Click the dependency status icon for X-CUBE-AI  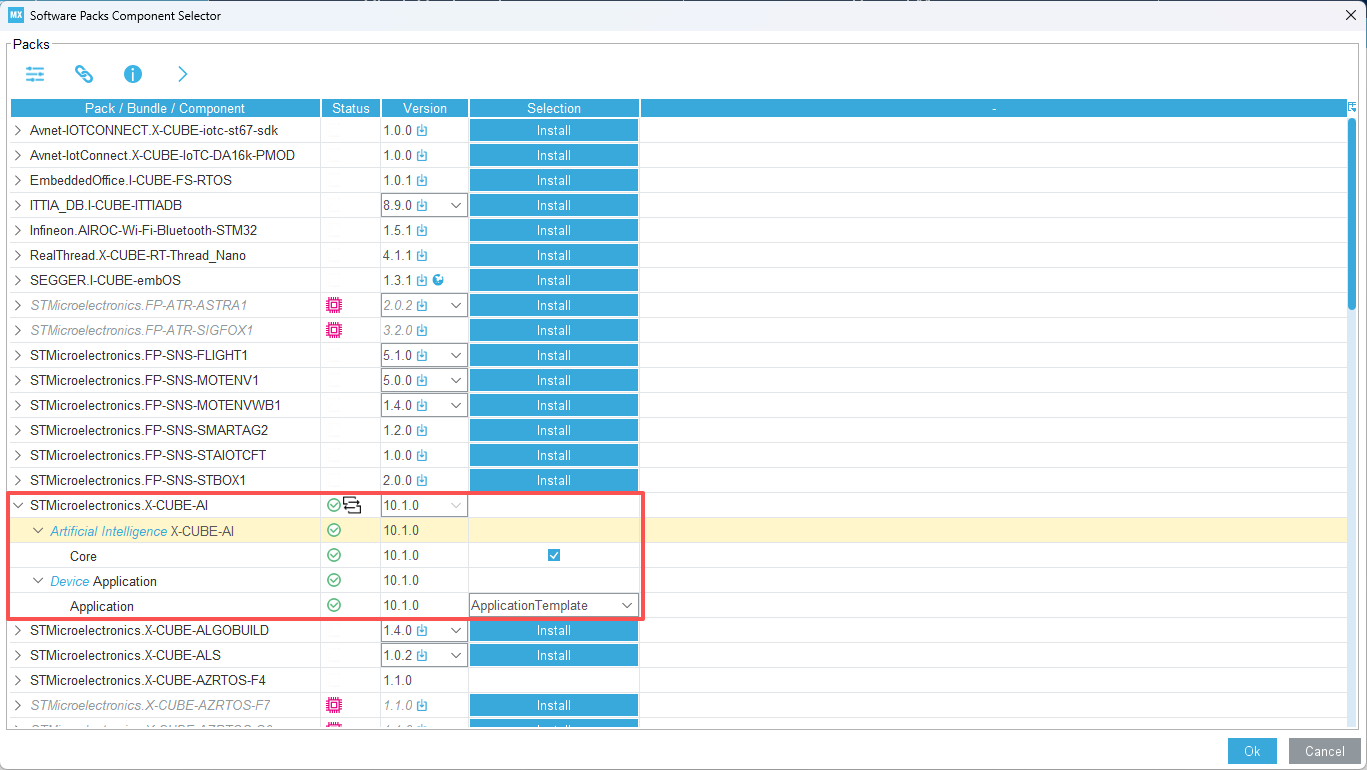[352, 505]
